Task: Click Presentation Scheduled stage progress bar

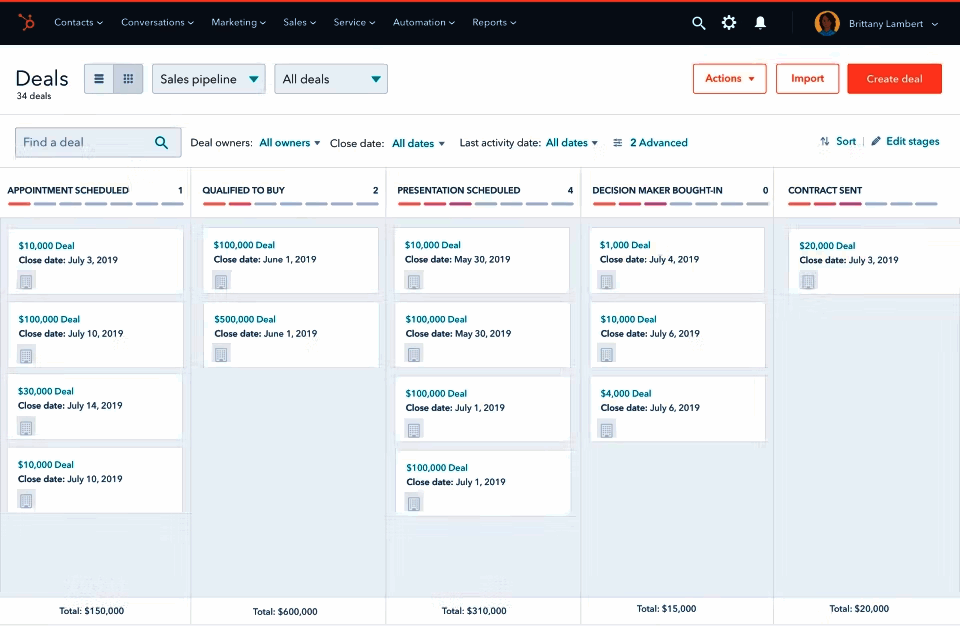Action: tap(486, 203)
